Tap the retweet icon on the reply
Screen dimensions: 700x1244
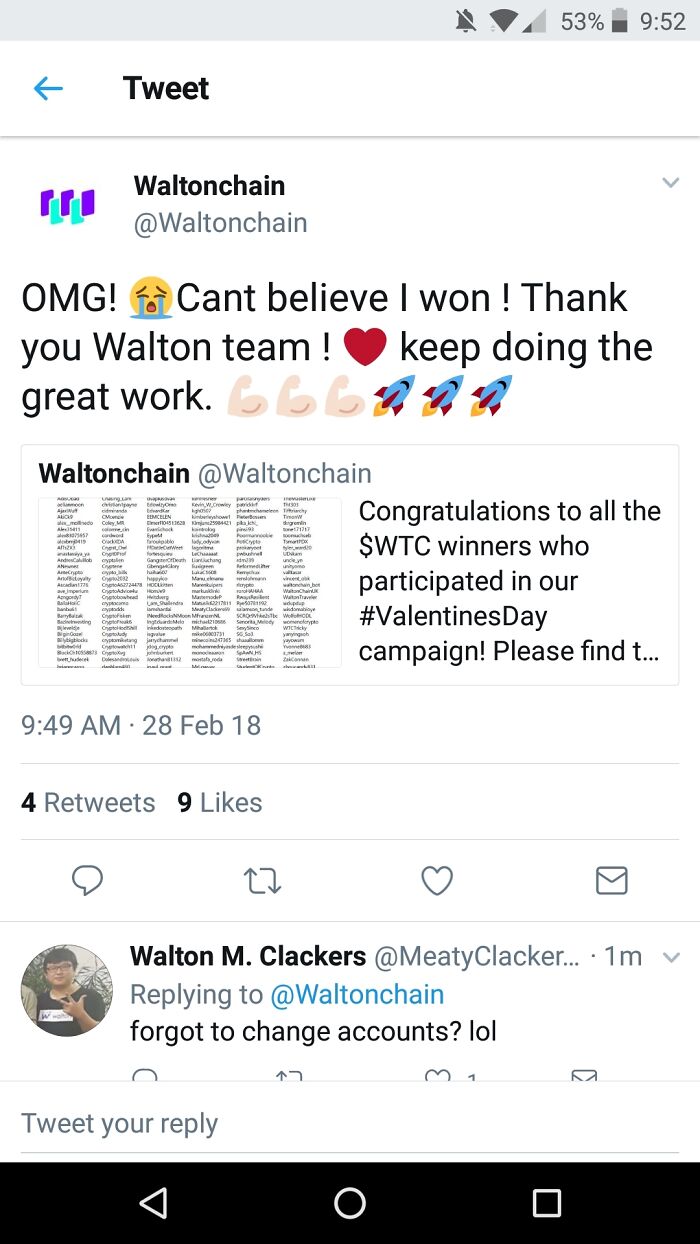pyautogui.click(x=287, y=1078)
